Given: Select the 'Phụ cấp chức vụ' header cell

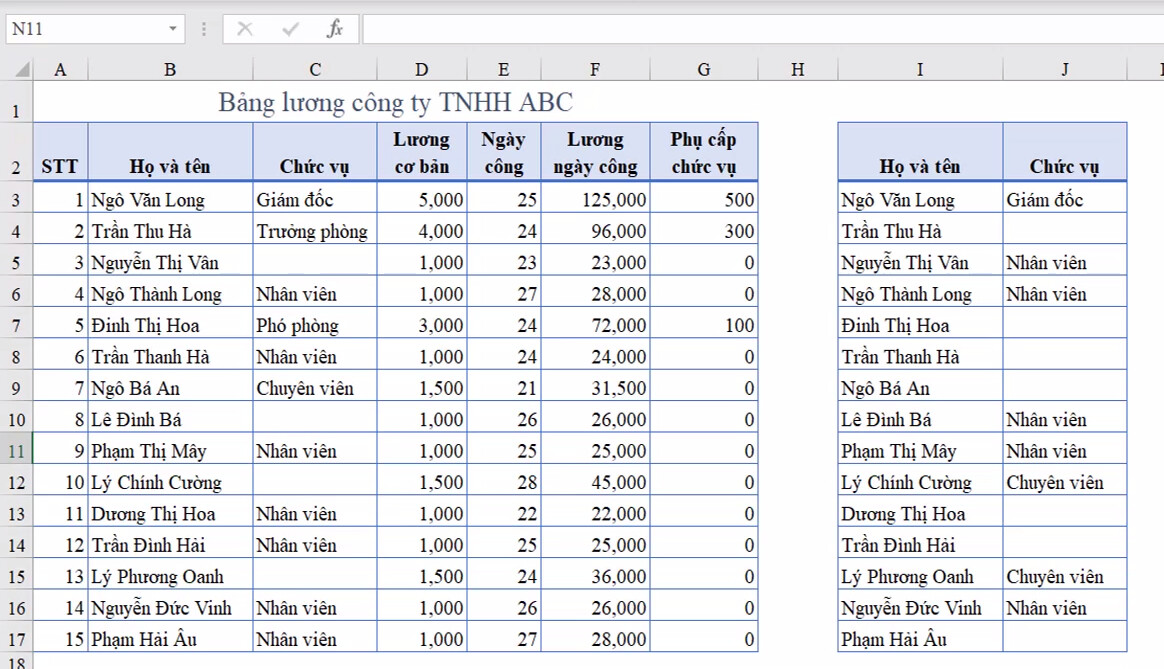Looking at the screenshot, I should 703,150.
